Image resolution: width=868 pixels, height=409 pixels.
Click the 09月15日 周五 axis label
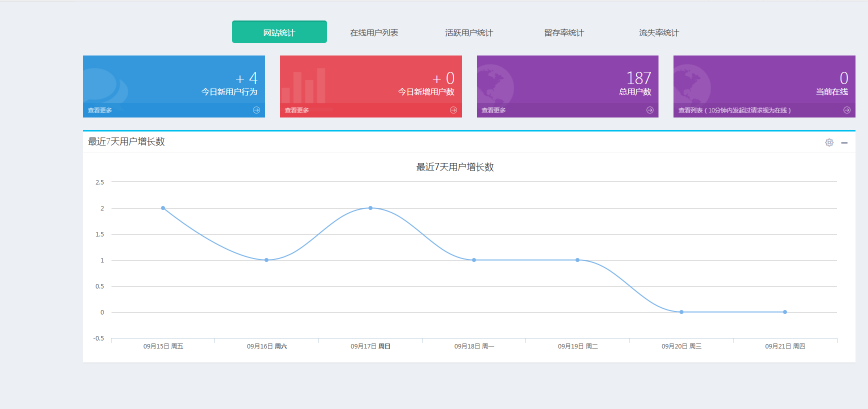163,346
